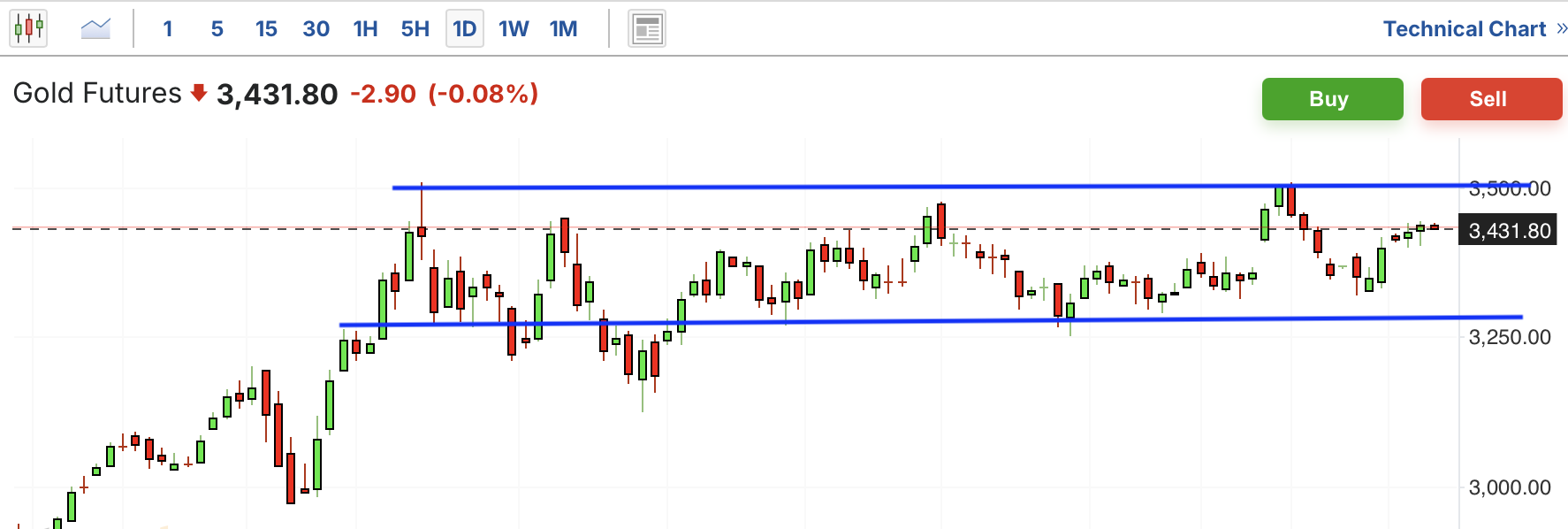
Task: Switch to the area chart icon
Action: tap(95, 28)
